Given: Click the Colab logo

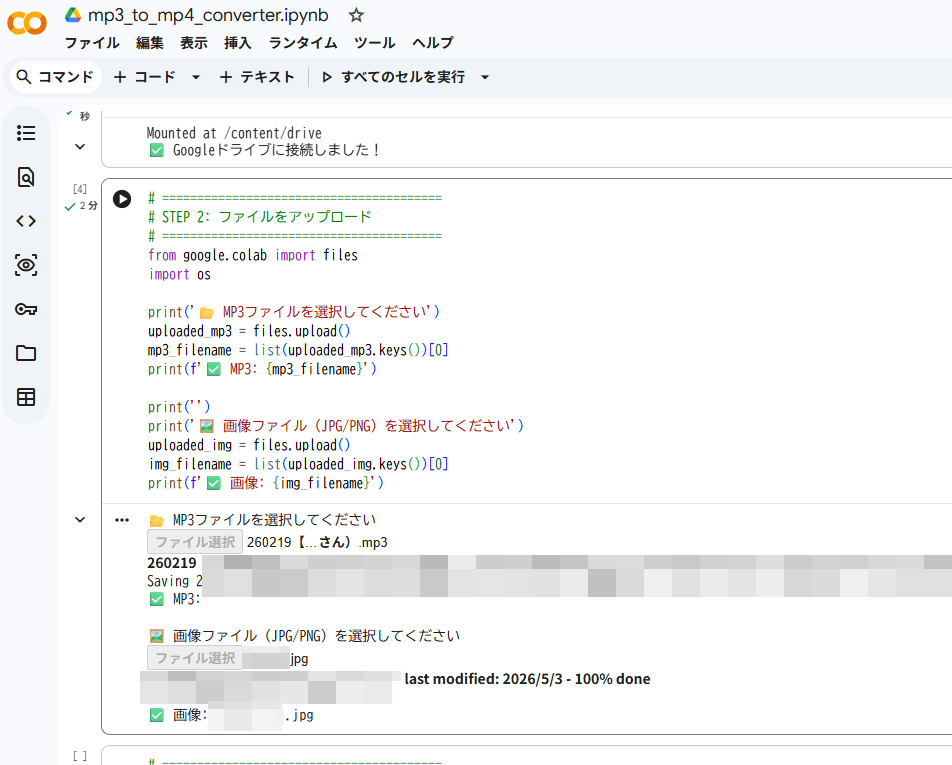Looking at the screenshot, I should pos(27,24).
